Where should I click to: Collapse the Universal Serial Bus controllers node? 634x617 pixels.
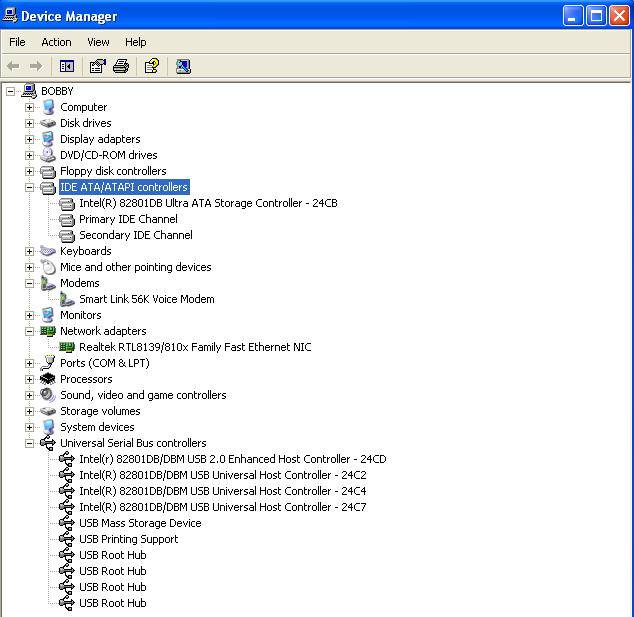coord(30,443)
